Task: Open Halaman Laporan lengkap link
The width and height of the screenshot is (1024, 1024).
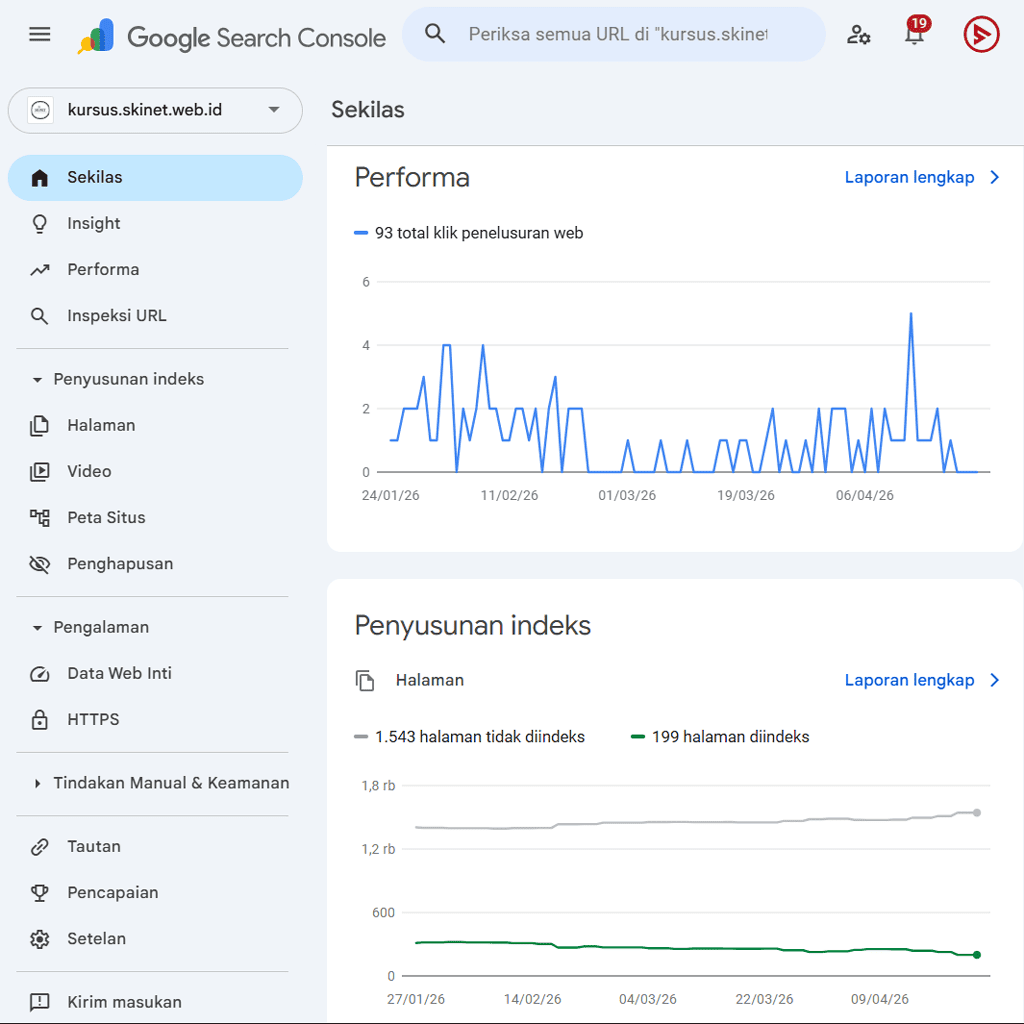Action: (910, 680)
